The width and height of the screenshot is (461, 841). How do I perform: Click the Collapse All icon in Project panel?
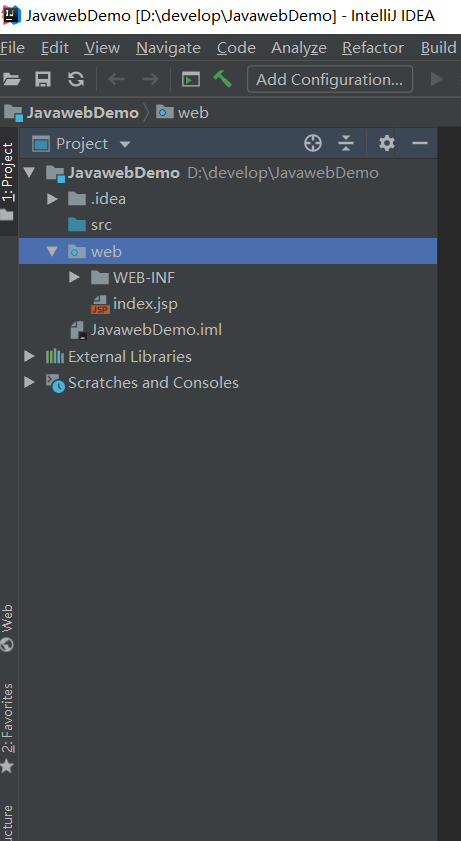pos(346,143)
